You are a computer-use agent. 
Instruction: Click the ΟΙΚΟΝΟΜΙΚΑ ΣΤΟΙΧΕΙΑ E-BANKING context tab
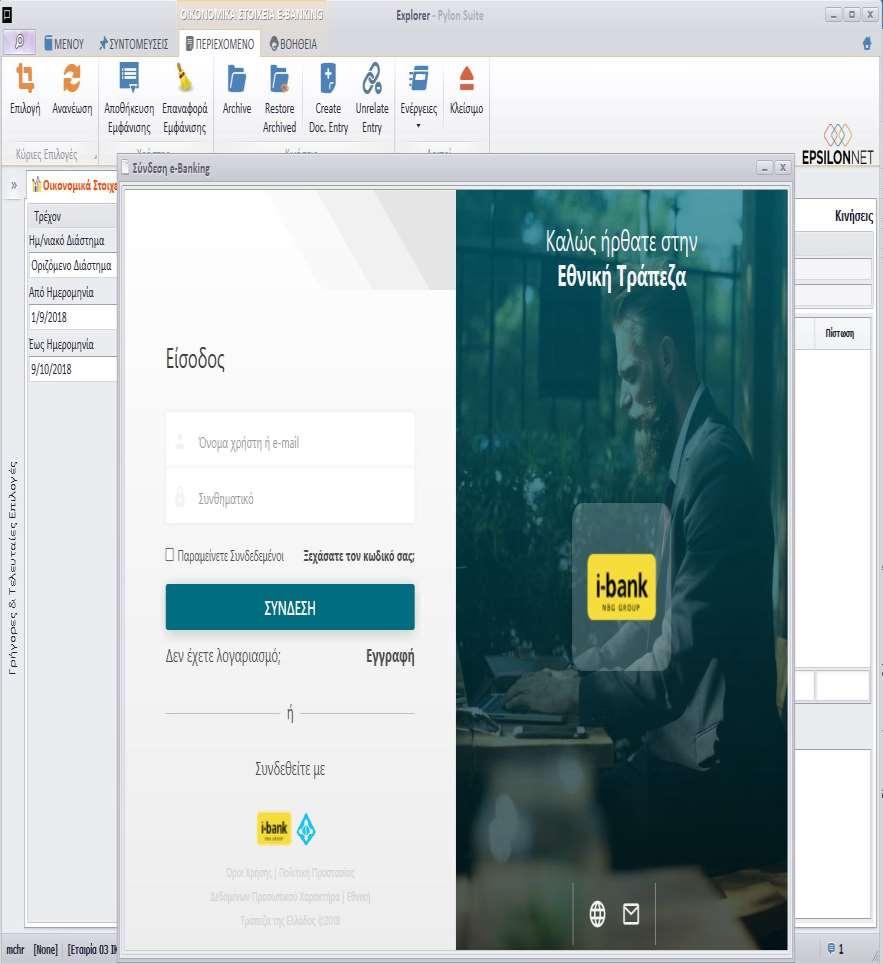(251, 14)
